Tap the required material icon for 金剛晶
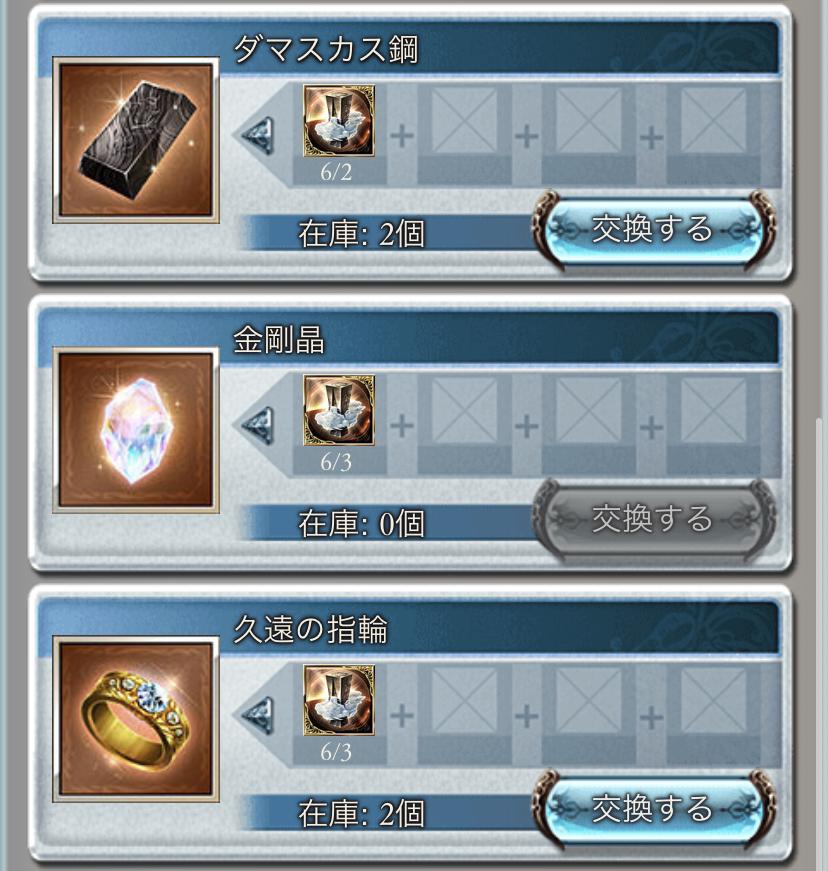This screenshot has height=871, width=828. 339,411
